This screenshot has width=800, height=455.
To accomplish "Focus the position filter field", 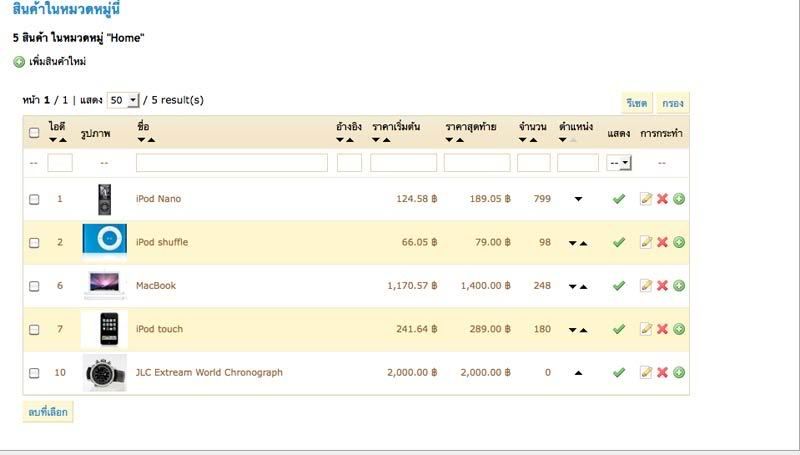I will 578,163.
